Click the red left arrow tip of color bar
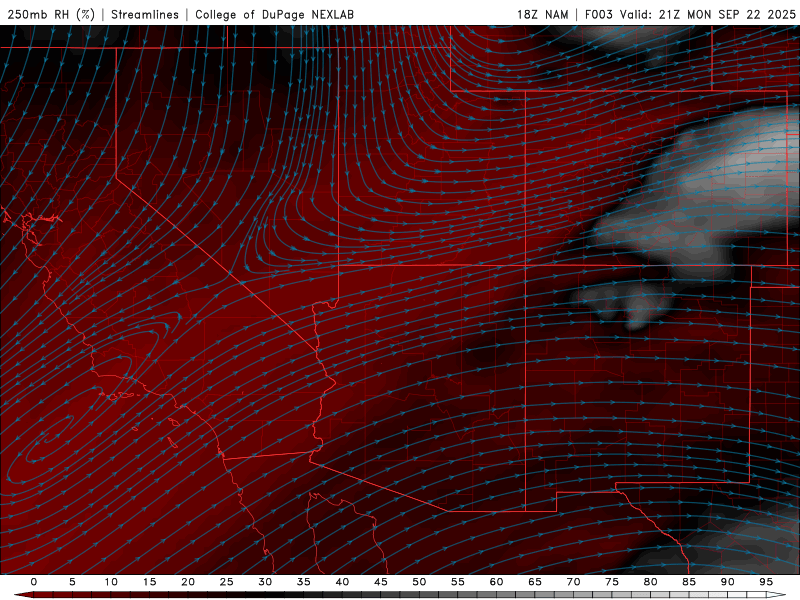The image size is (800, 600). click(23, 595)
